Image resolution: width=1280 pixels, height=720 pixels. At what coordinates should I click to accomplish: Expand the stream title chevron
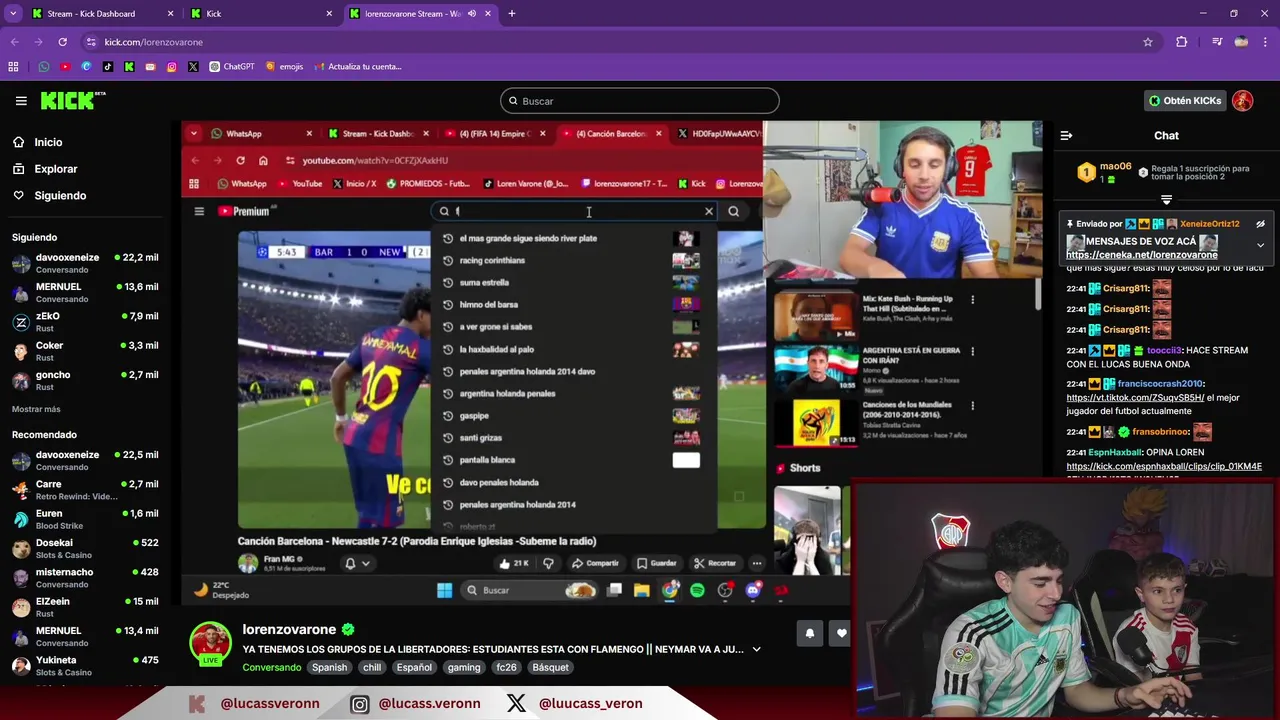tap(756, 649)
